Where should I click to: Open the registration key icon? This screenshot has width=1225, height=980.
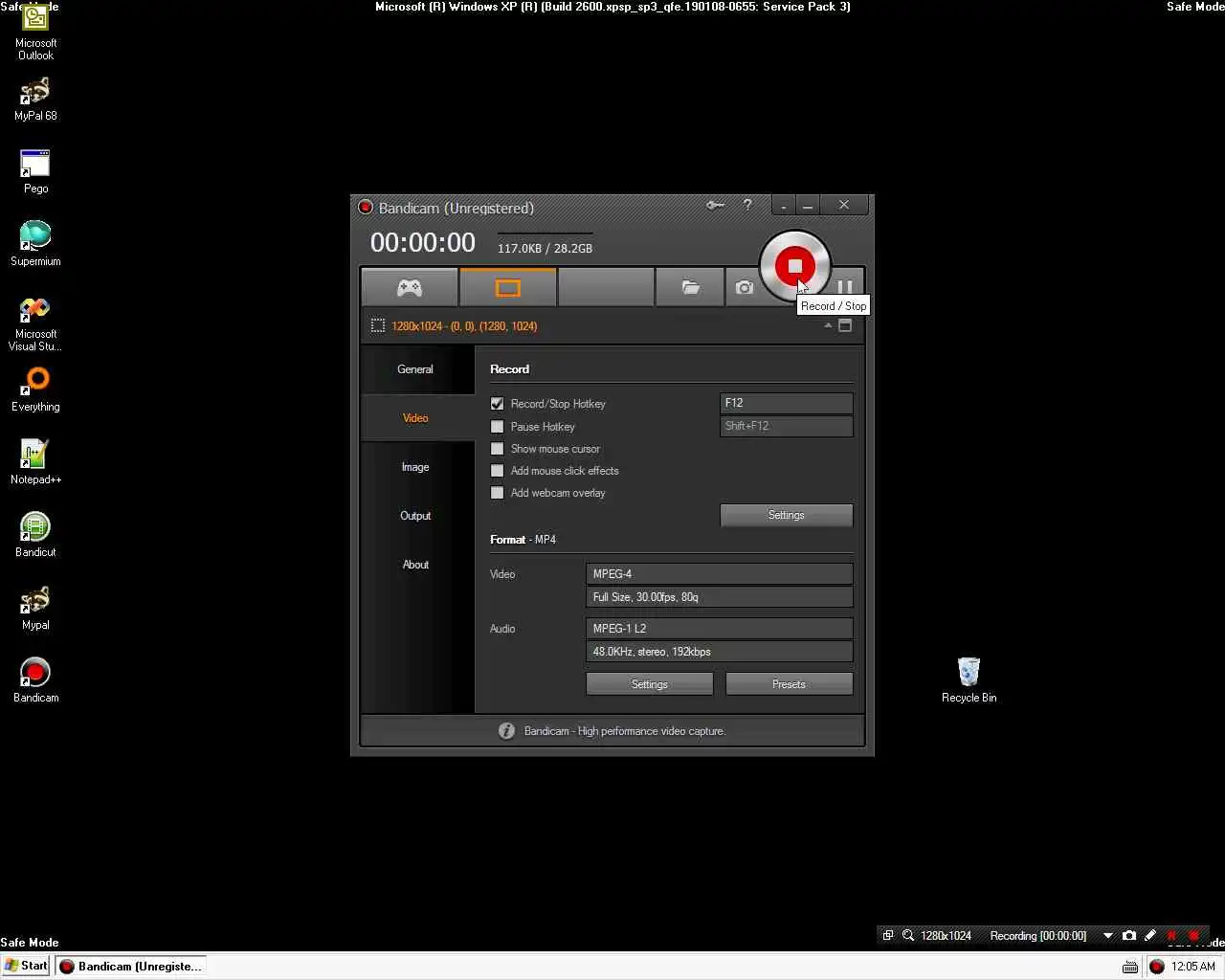(715, 205)
